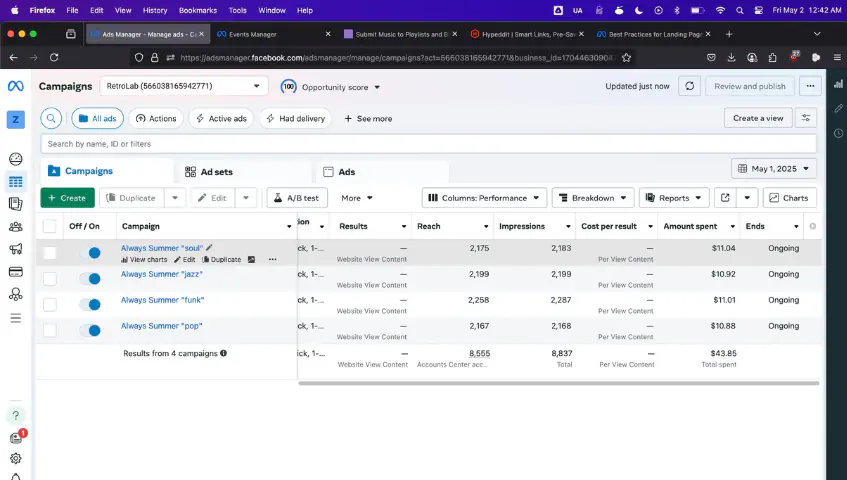Open Account overview gauge icon in sidebar

(x=16, y=159)
